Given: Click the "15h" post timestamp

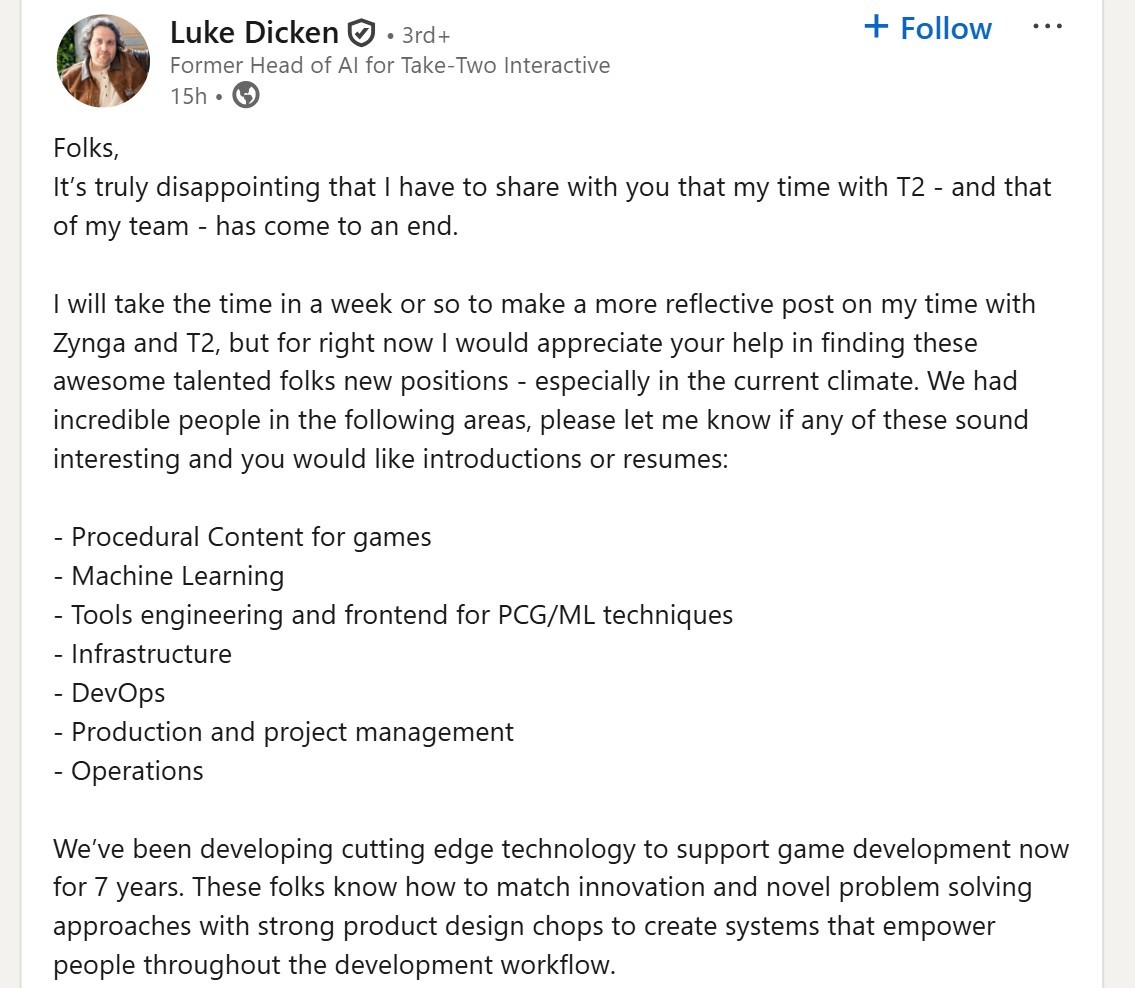Looking at the screenshot, I should [188, 96].
